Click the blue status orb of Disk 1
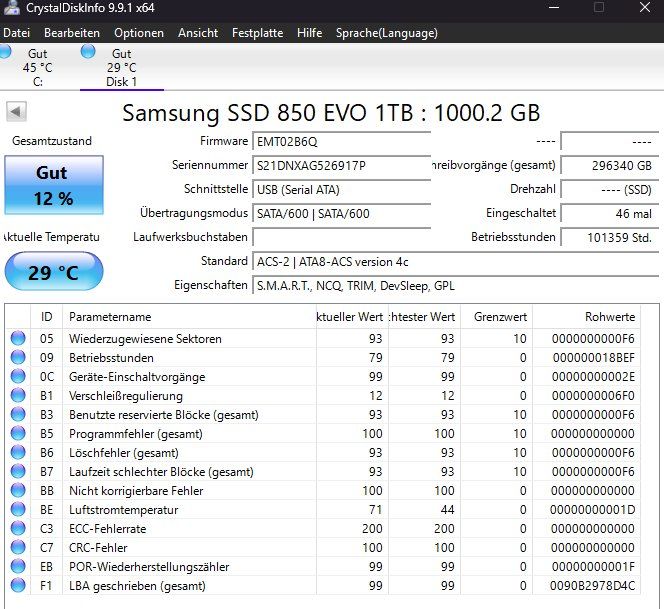Screen dimensions: 664x609 pyautogui.click(x=88, y=52)
